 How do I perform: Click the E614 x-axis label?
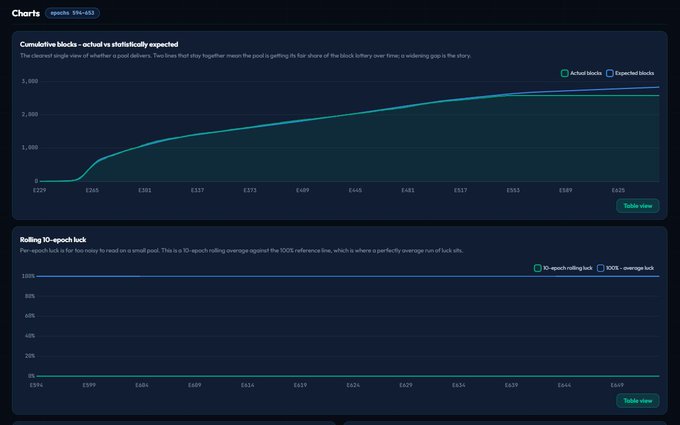click(x=248, y=385)
